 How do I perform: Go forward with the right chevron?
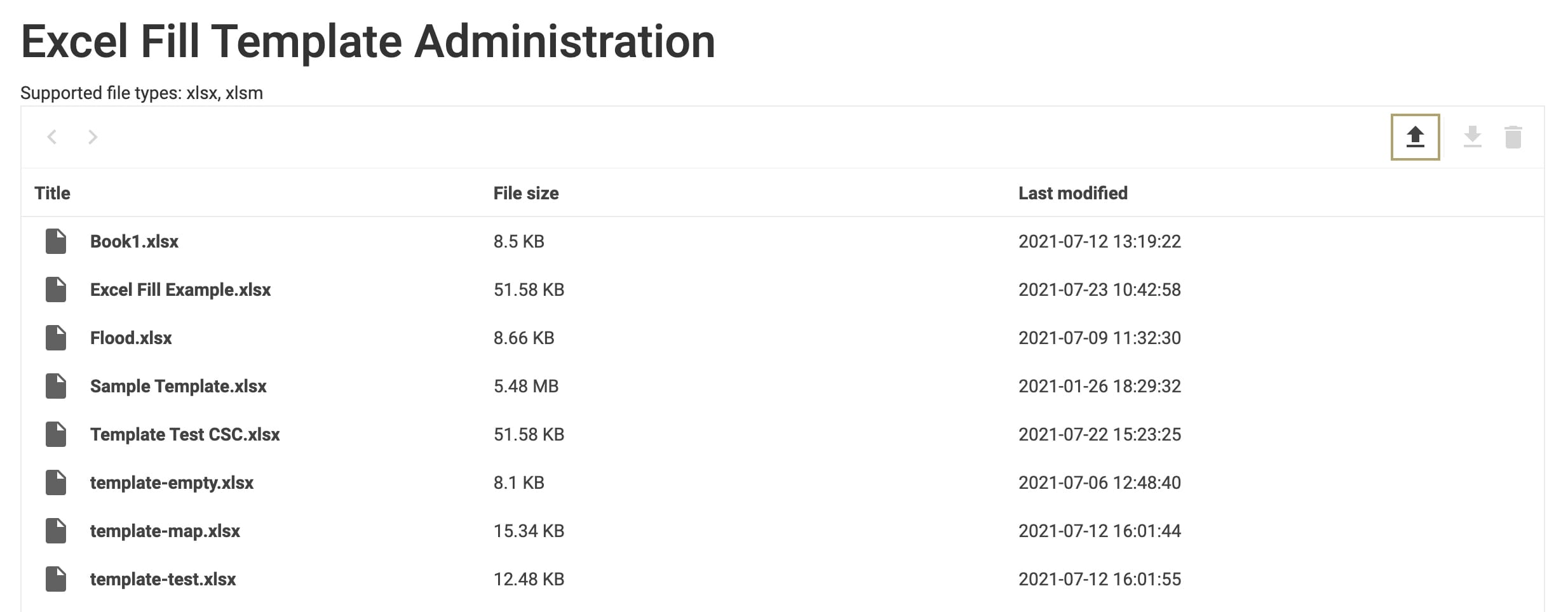(x=93, y=137)
